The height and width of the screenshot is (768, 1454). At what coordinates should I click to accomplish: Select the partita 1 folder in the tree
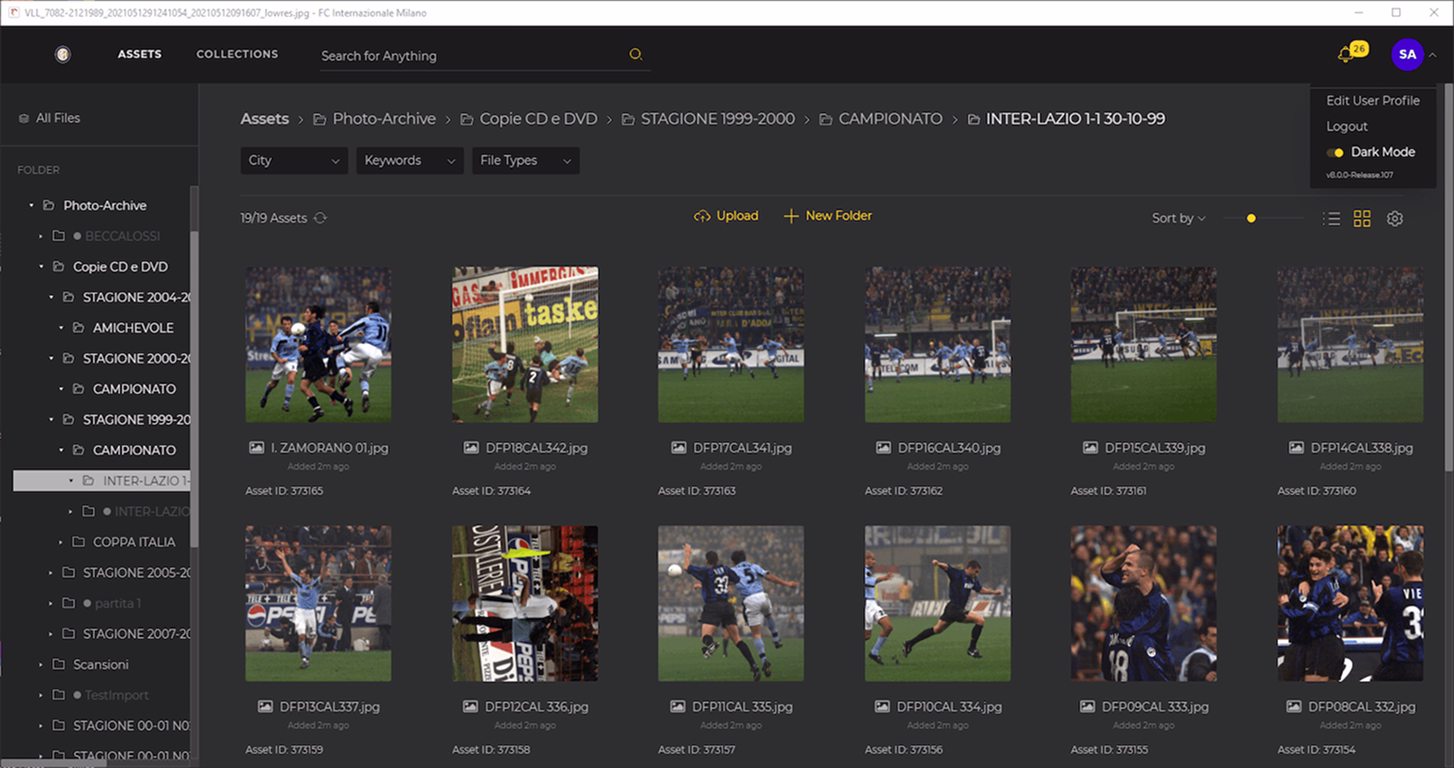pyautogui.click(x=117, y=603)
